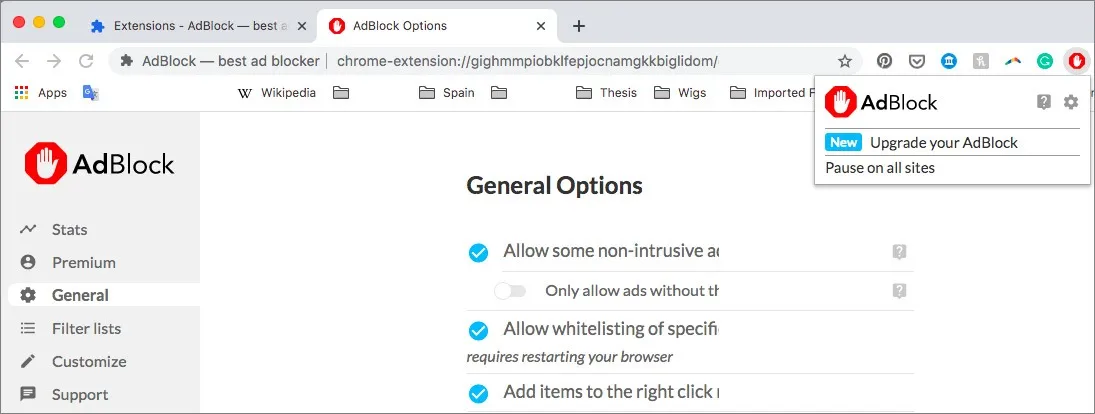This screenshot has height=414, width=1095.
Task: Open the Spain bookmarks folder
Action: click(449, 93)
